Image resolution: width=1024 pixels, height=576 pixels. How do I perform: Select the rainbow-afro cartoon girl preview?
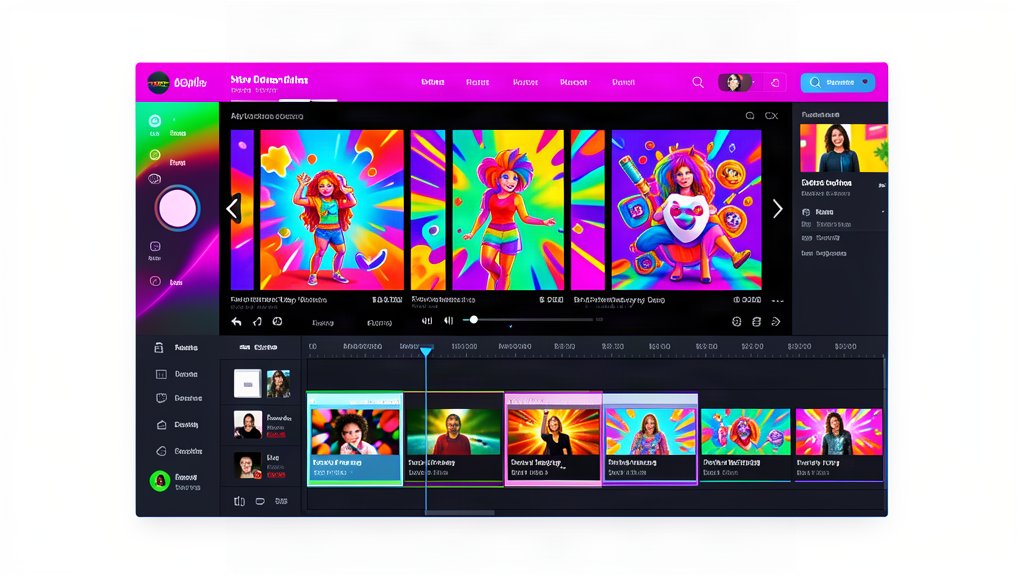click(x=508, y=210)
